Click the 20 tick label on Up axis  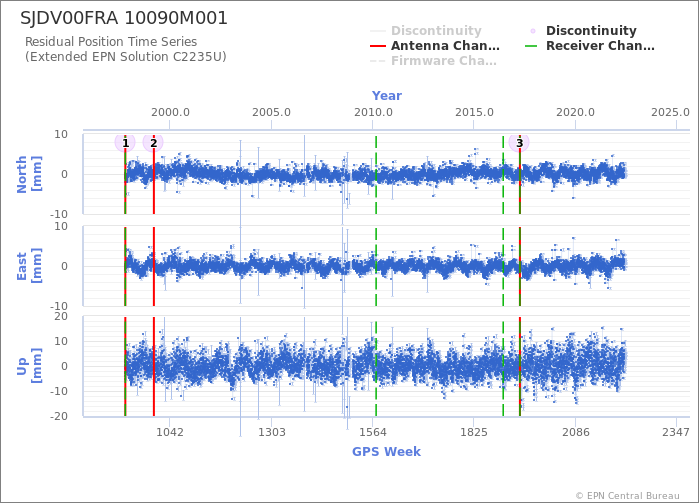tap(61, 317)
